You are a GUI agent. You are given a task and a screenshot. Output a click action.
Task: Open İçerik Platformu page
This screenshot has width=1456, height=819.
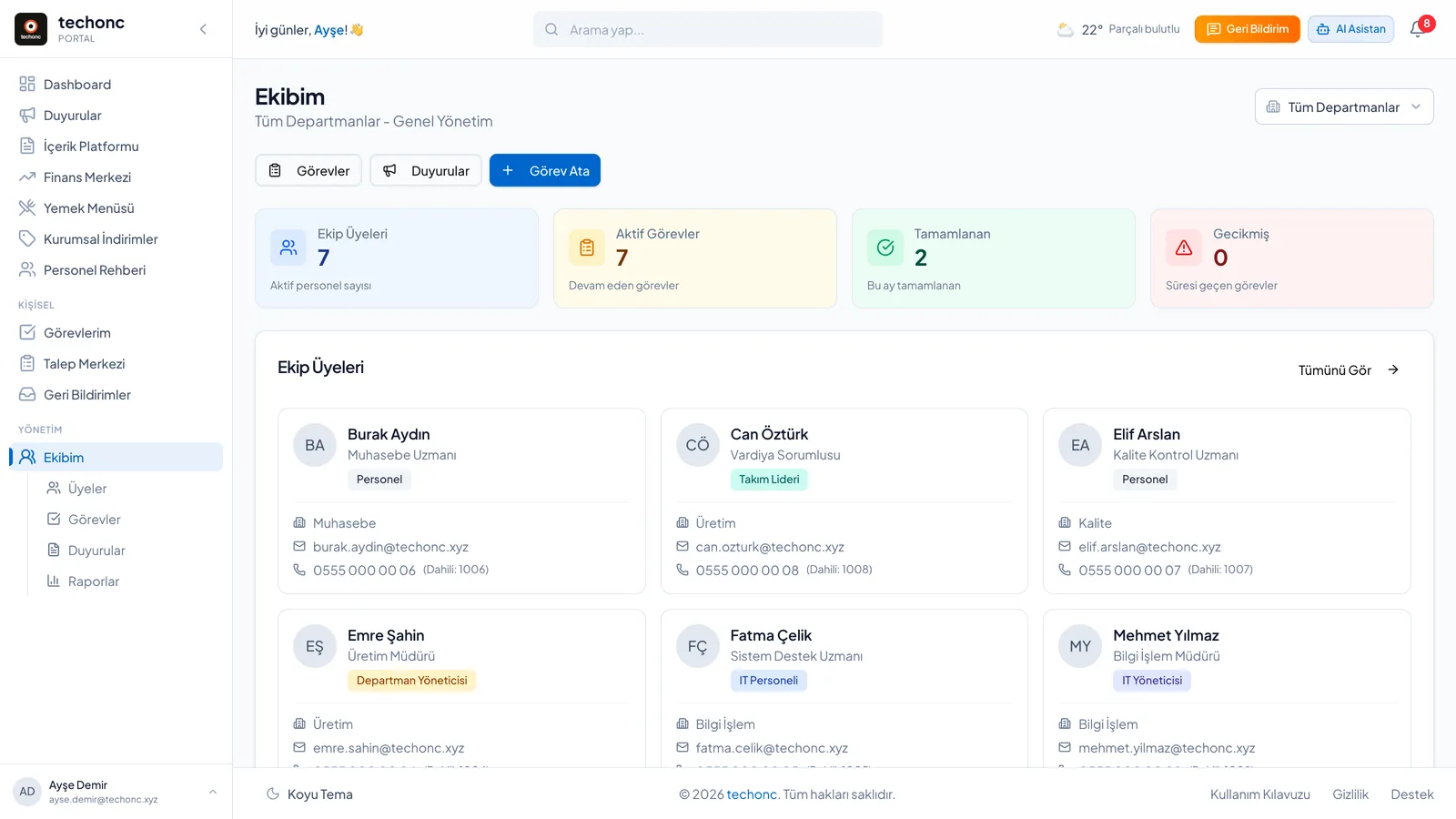pos(116,147)
